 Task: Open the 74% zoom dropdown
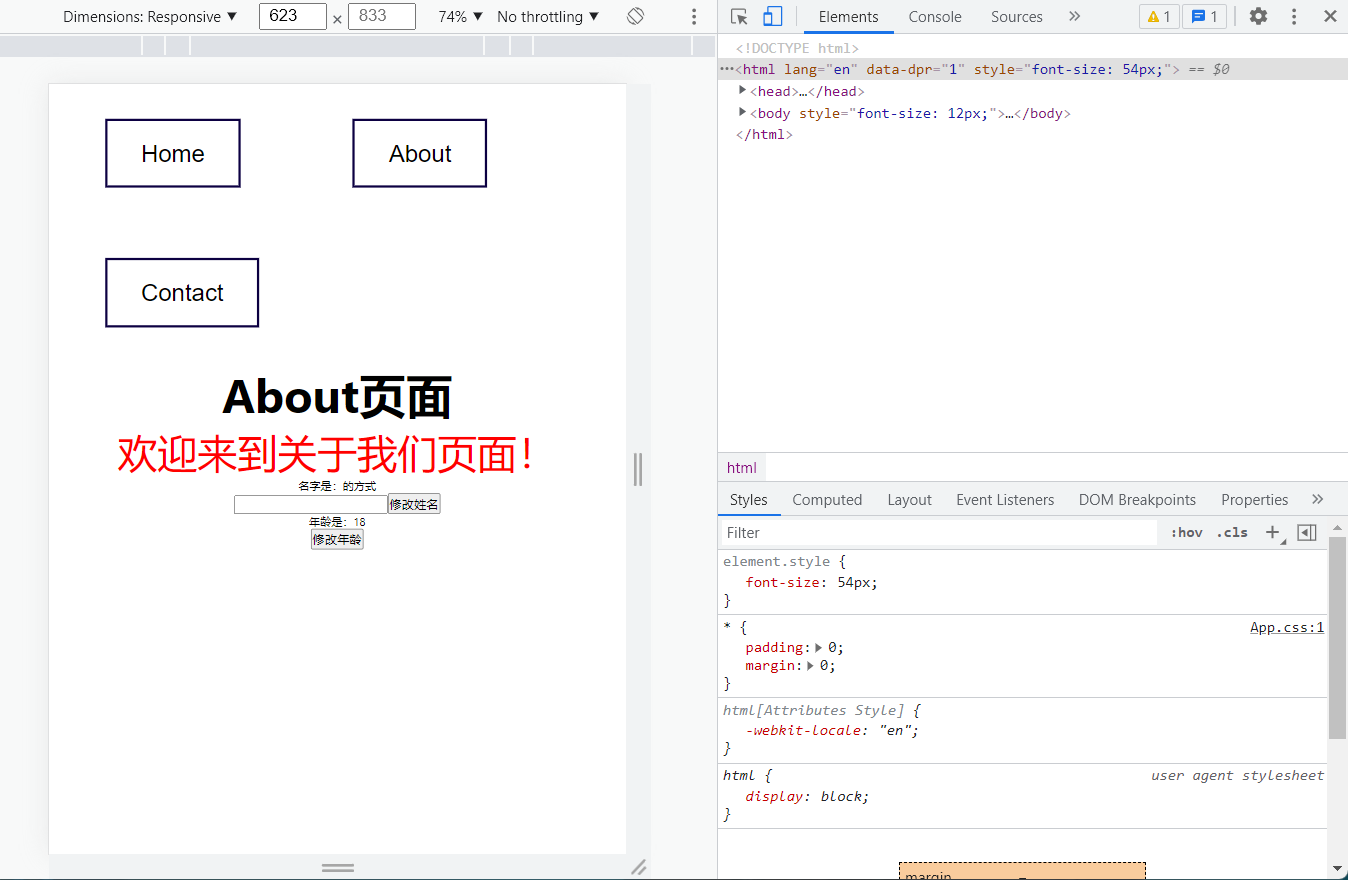pyautogui.click(x=460, y=17)
